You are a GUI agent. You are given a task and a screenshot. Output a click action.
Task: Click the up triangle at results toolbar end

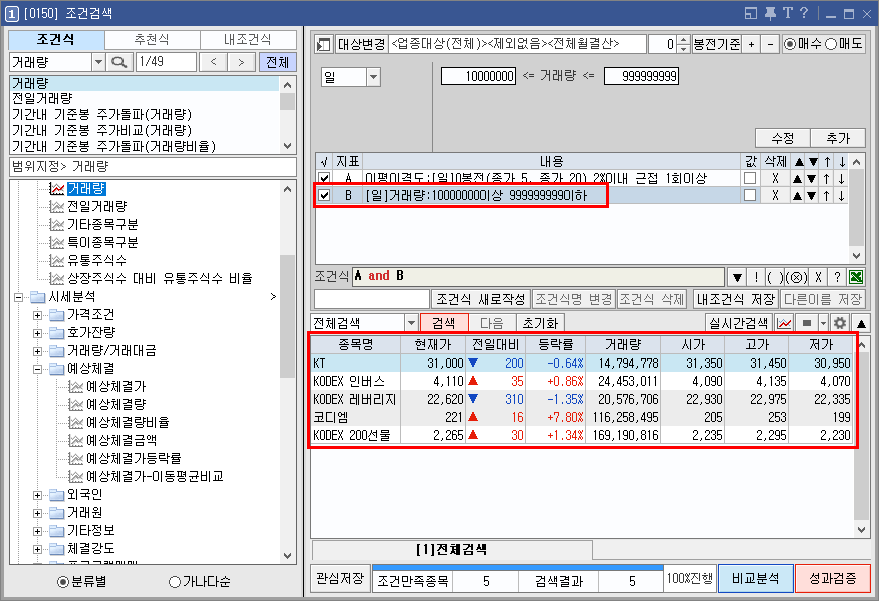(861, 323)
